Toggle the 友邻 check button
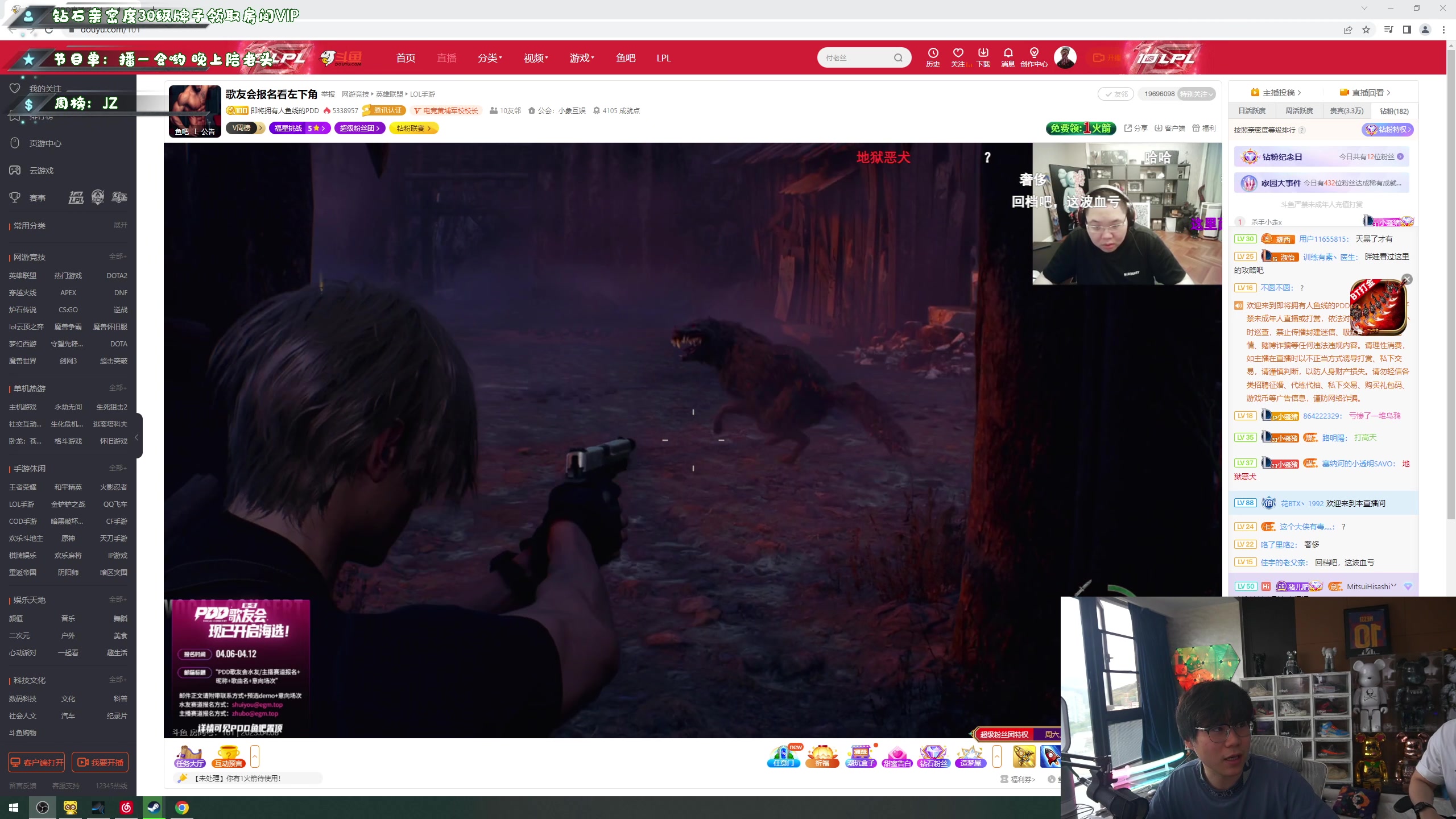This screenshot has height=819, width=1456. pos(1116,94)
